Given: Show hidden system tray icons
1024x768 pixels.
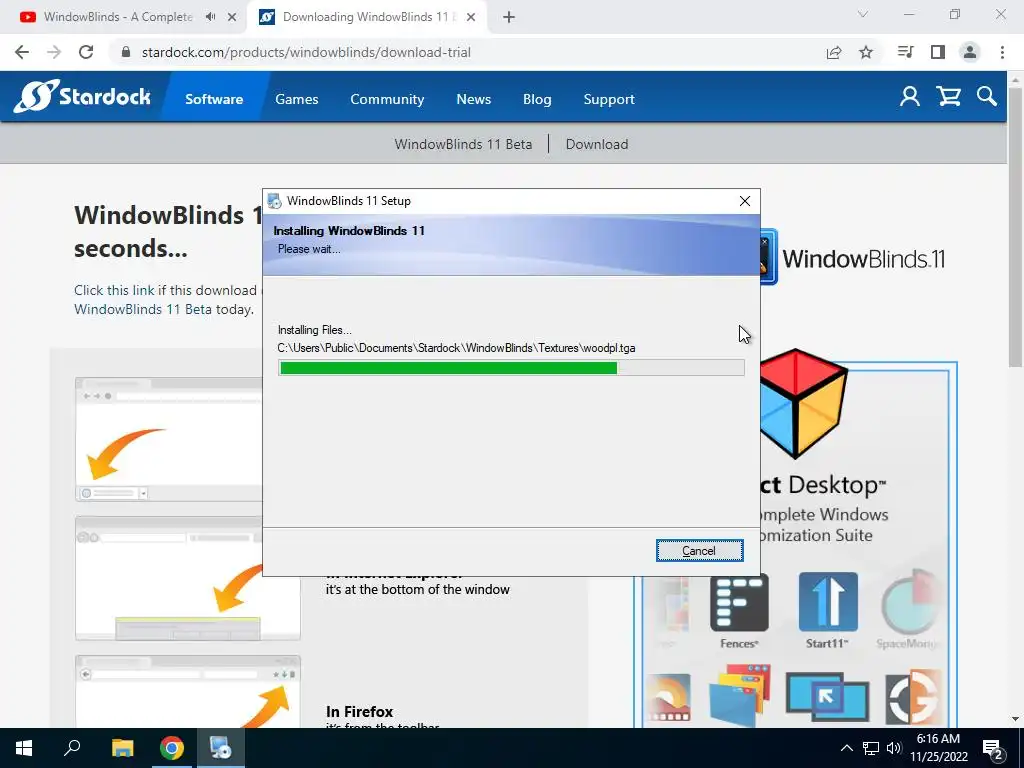Looking at the screenshot, I should [x=846, y=748].
